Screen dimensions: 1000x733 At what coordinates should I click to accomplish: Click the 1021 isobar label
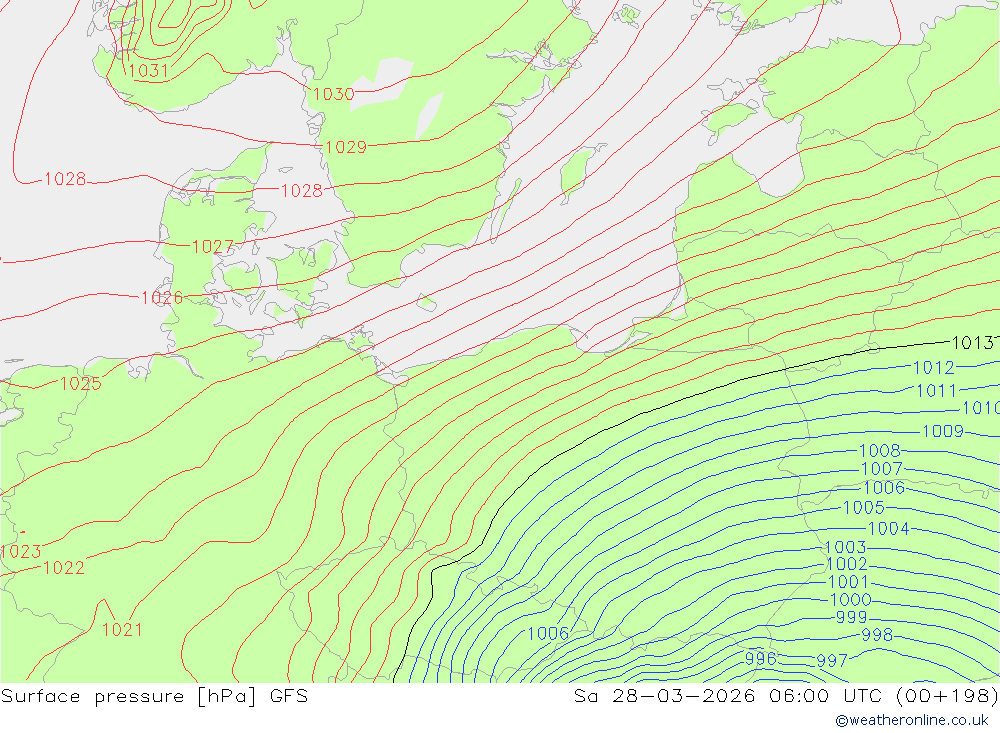[x=122, y=630]
